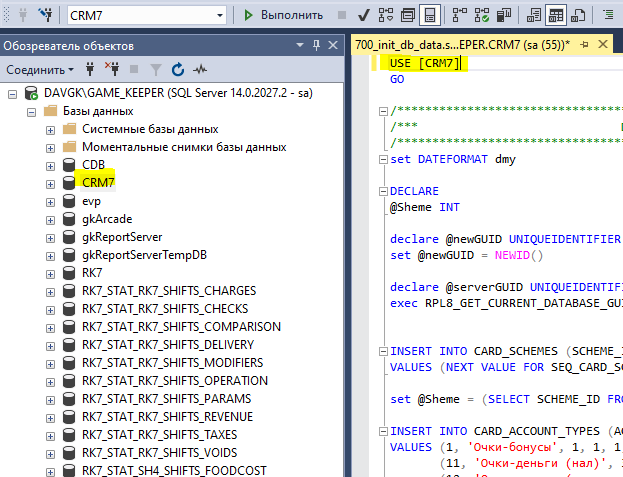Select RK7_STAT_RK7_SHIFTS_DELIVERY database
The width and height of the screenshot is (623, 477).
[168, 345]
